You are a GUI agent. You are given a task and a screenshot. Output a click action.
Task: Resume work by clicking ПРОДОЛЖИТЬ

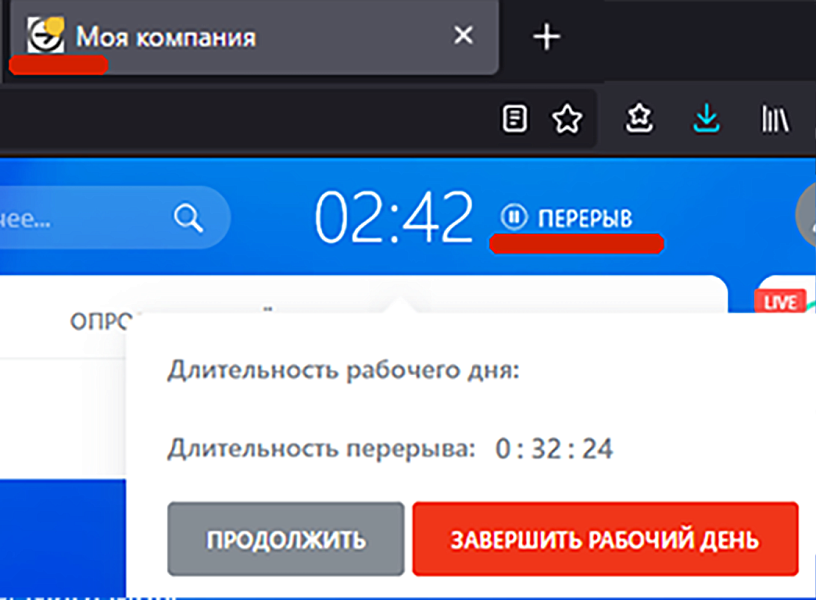(x=285, y=538)
